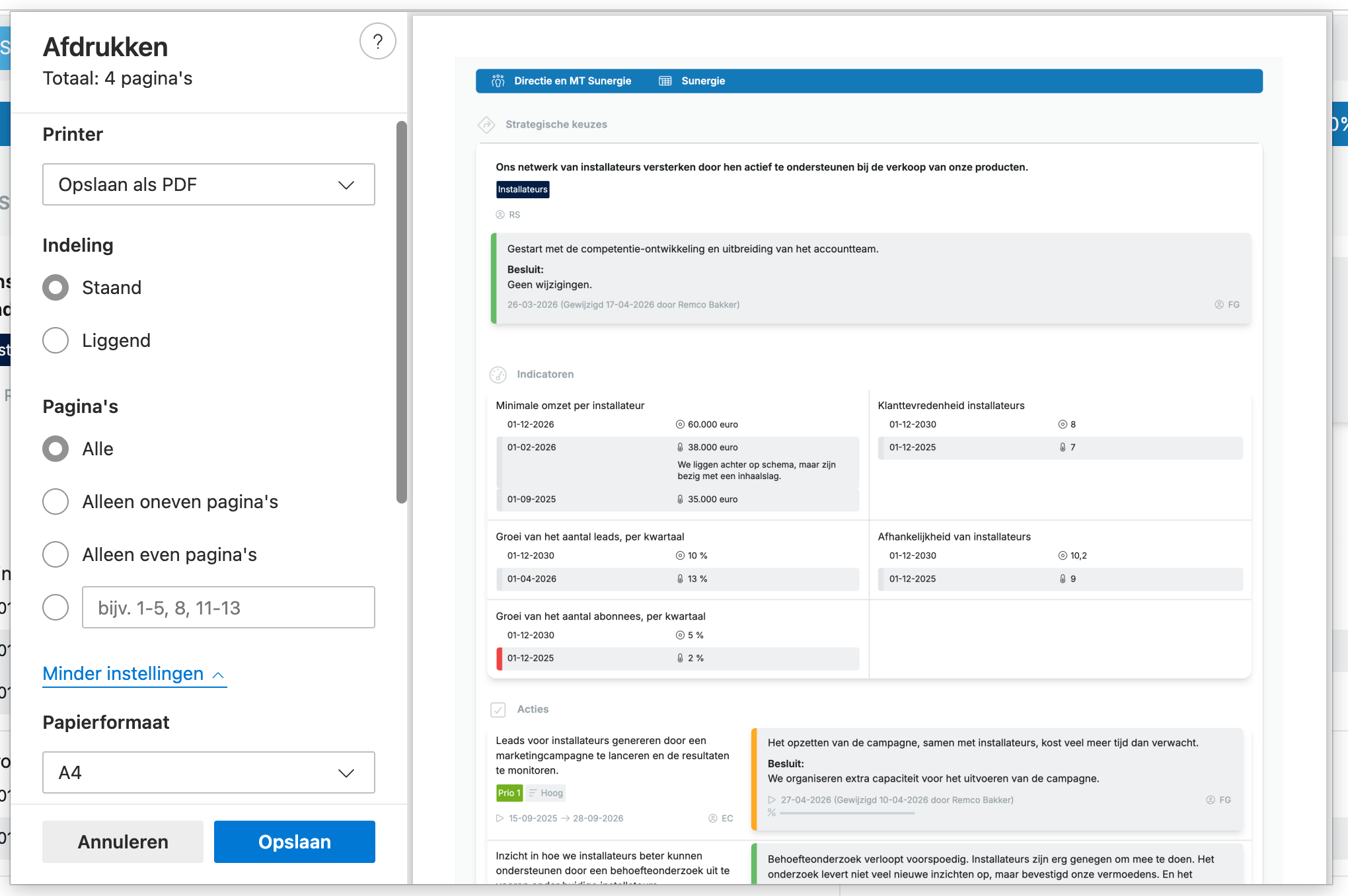Screen dimensions: 1348x896
Task: Click the target icon beside 10,2
Action: 1063,556
